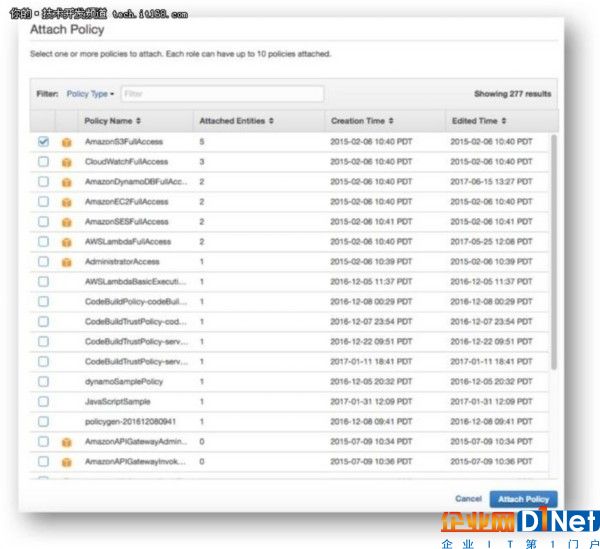Click the policy icon next to AmazonDynamoDBFullAcc...
Viewport: 600px width, 549px height.
coord(67,182)
